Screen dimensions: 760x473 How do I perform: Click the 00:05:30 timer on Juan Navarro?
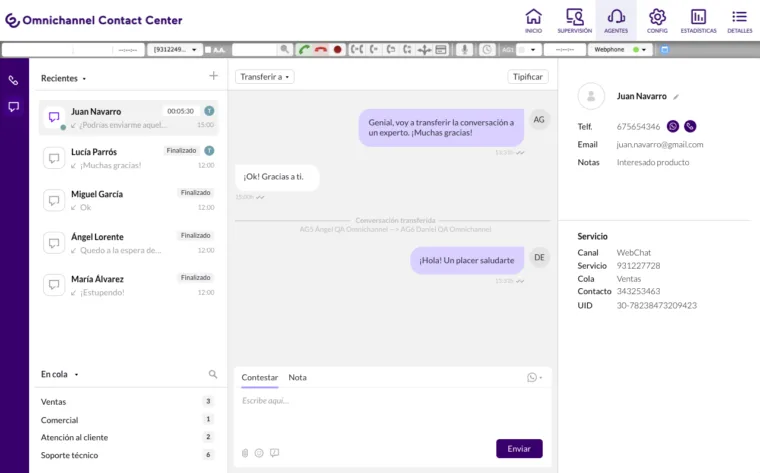(x=180, y=111)
